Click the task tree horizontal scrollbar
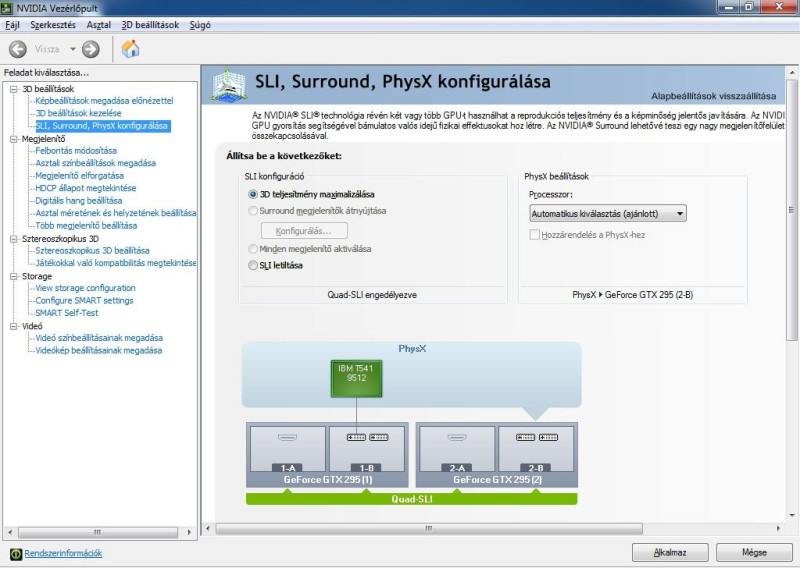The height and width of the screenshot is (568, 800). point(97,532)
